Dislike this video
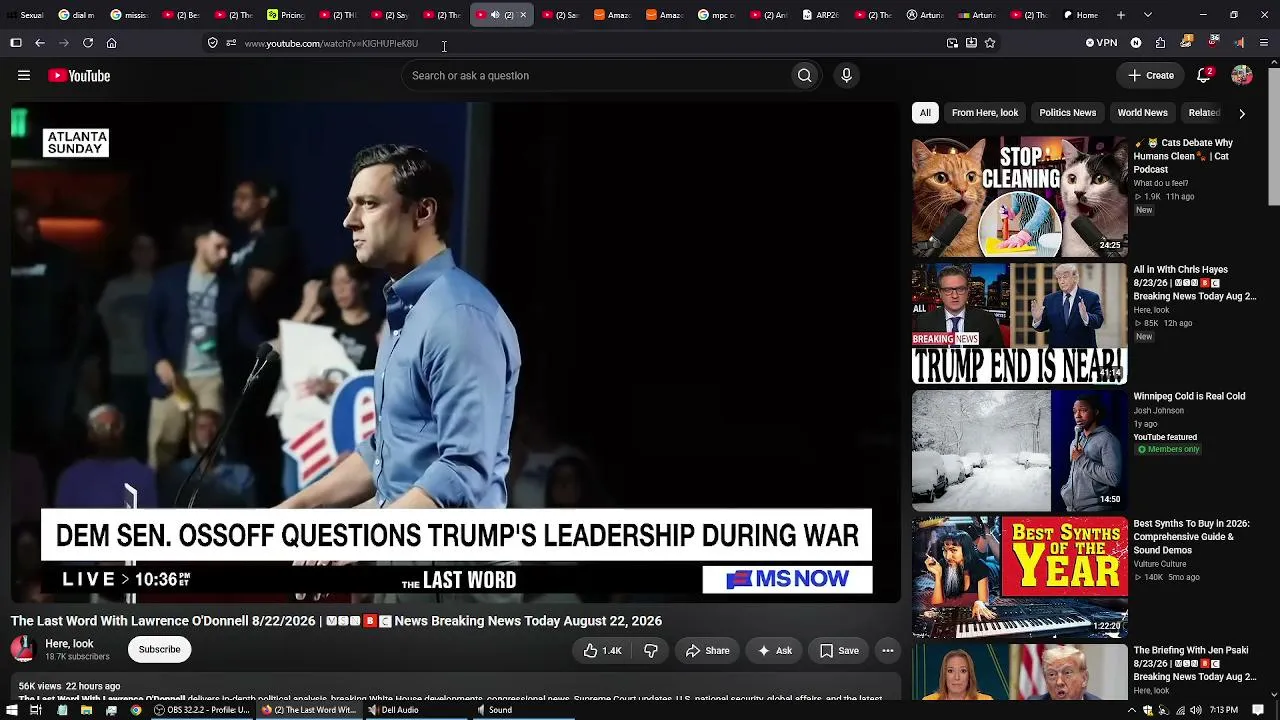The image size is (1280, 720). tap(651, 651)
